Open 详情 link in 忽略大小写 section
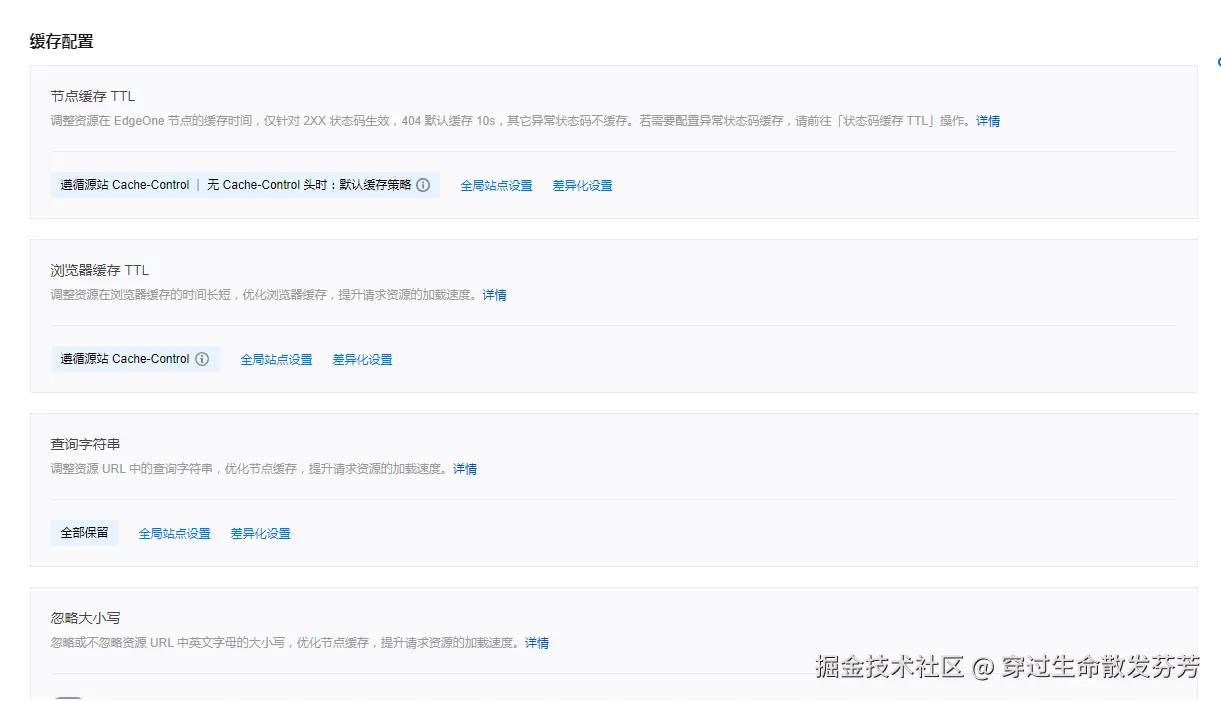The image size is (1221, 701). pos(536,642)
